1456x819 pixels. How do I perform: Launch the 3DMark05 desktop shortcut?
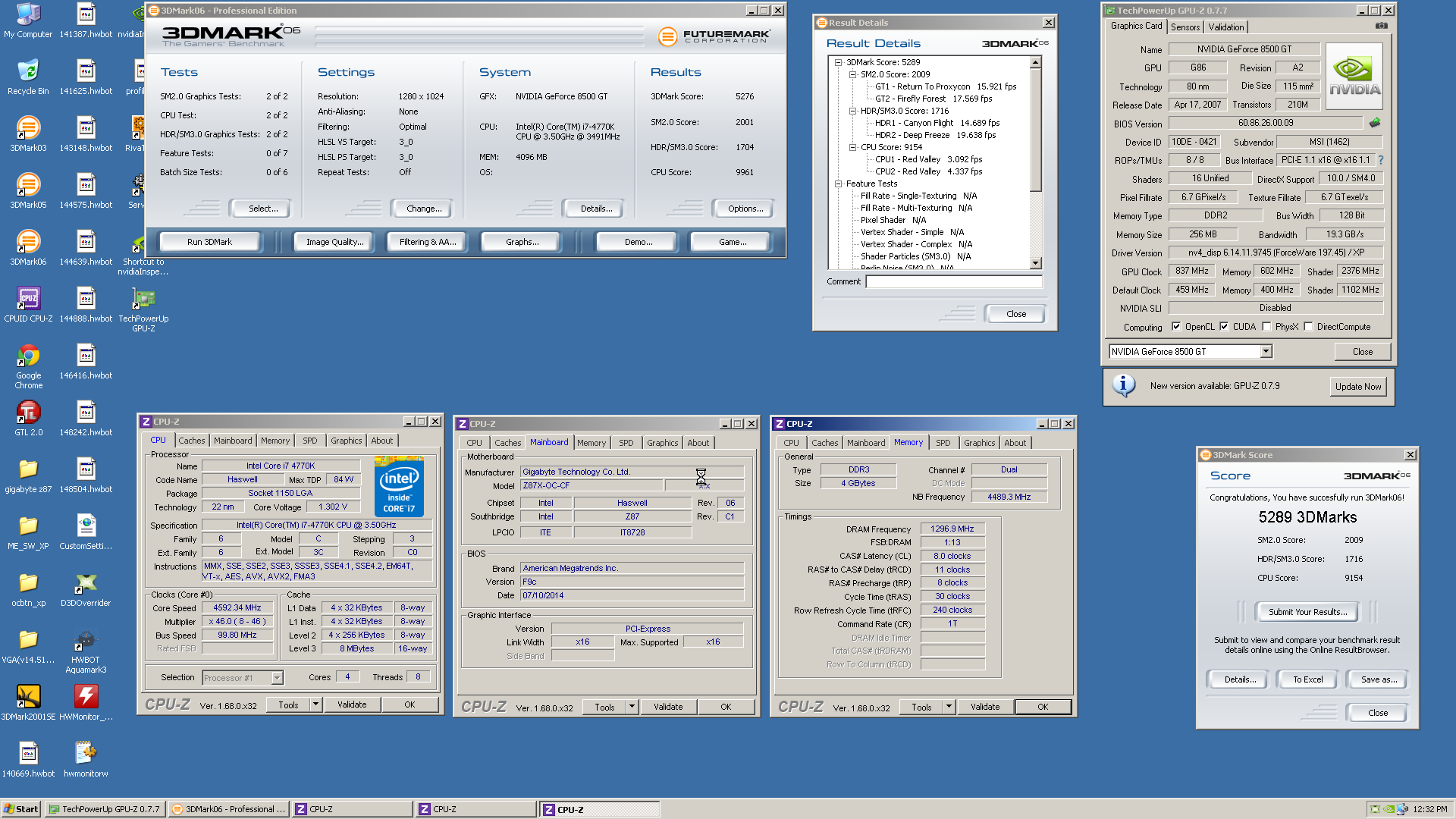tap(28, 191)
